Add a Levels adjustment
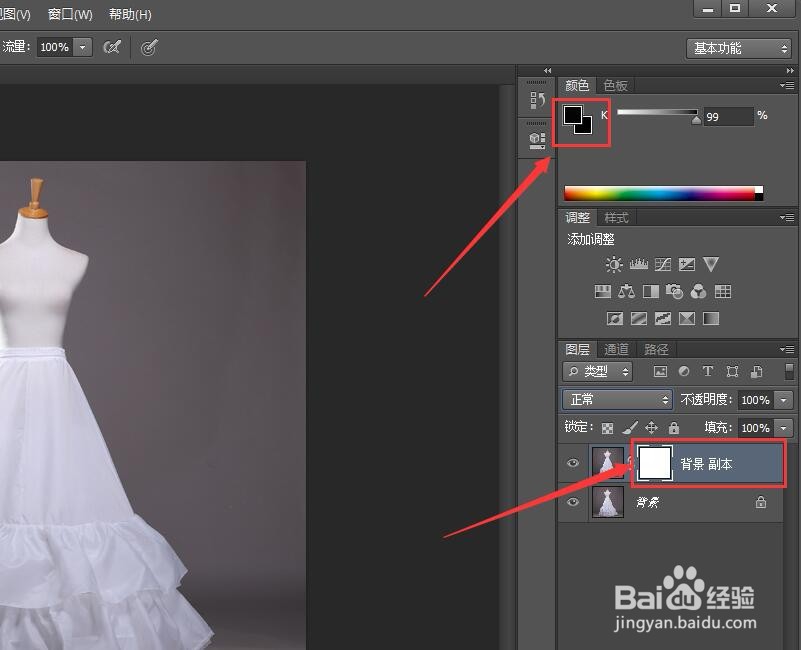801x650 pixels. [639, 264]
